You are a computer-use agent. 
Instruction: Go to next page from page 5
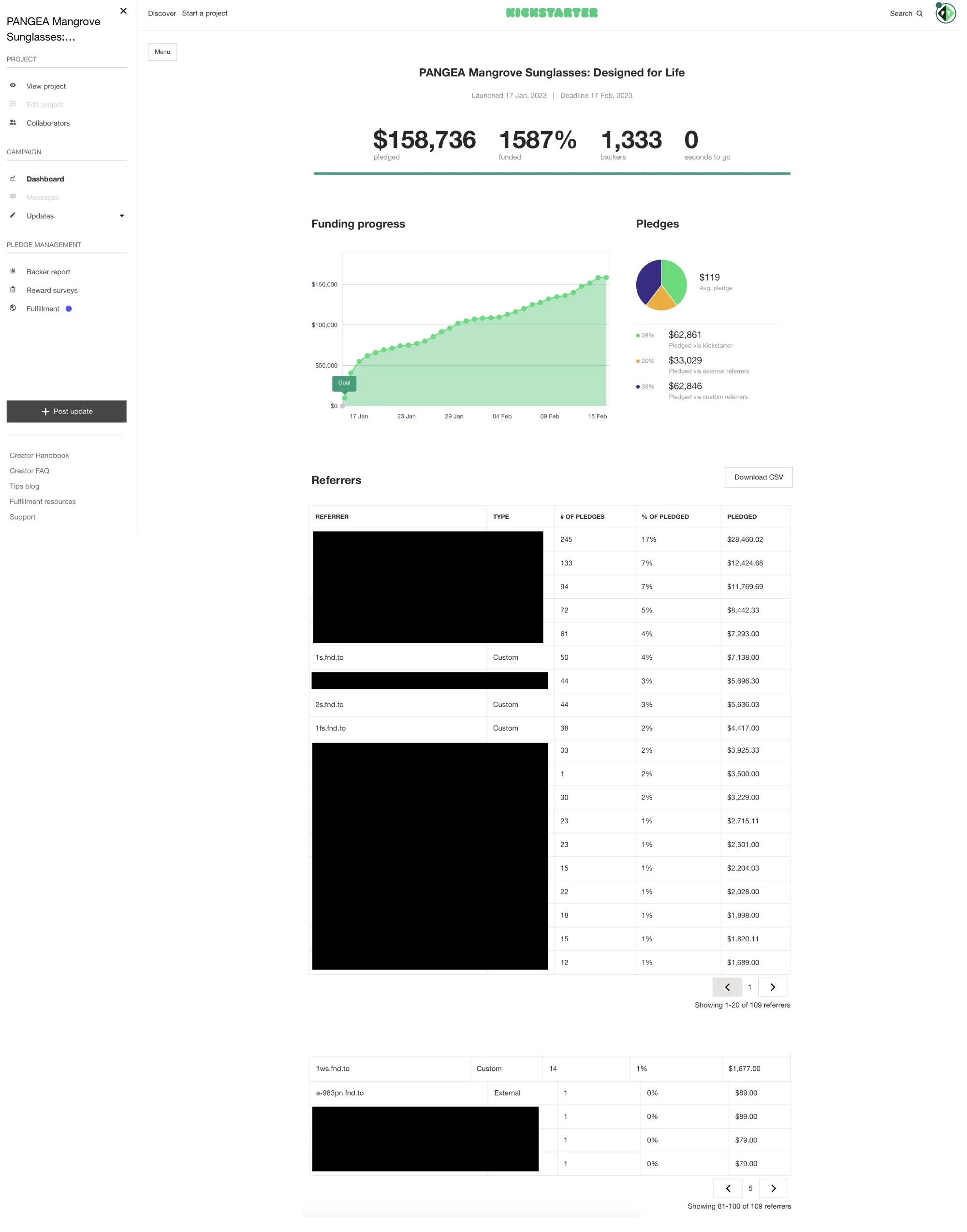point(774,1188)
